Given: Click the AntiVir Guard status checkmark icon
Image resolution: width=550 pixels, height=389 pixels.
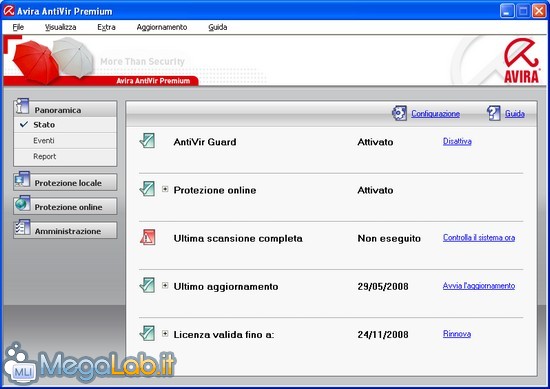Looking at the screenshot, I should pos(147,141).
